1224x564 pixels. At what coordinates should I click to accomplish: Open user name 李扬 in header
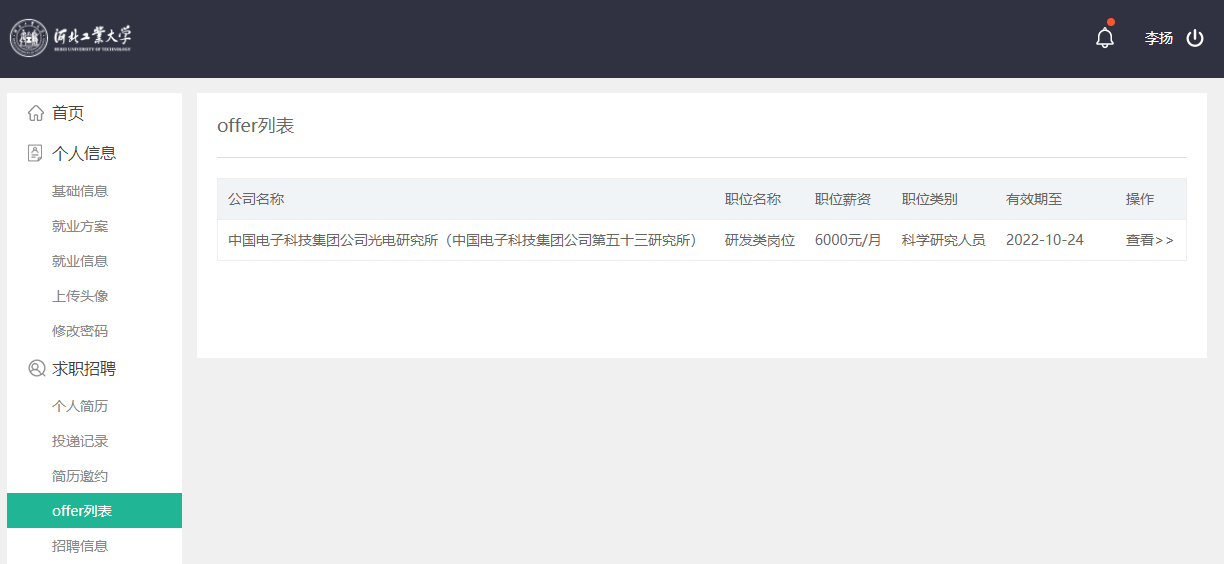point(1159,38)
